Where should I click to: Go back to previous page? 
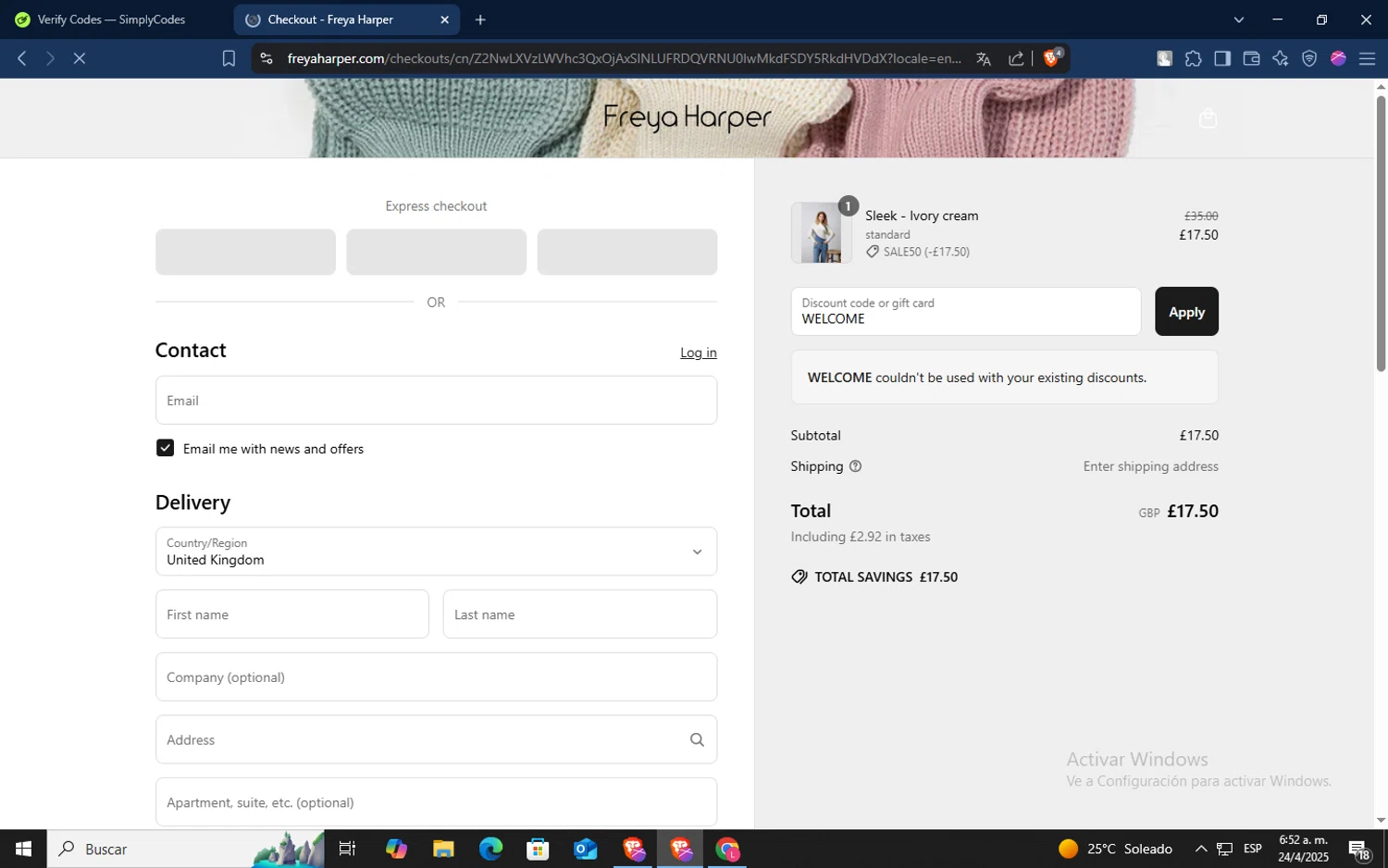pos(22,58)
